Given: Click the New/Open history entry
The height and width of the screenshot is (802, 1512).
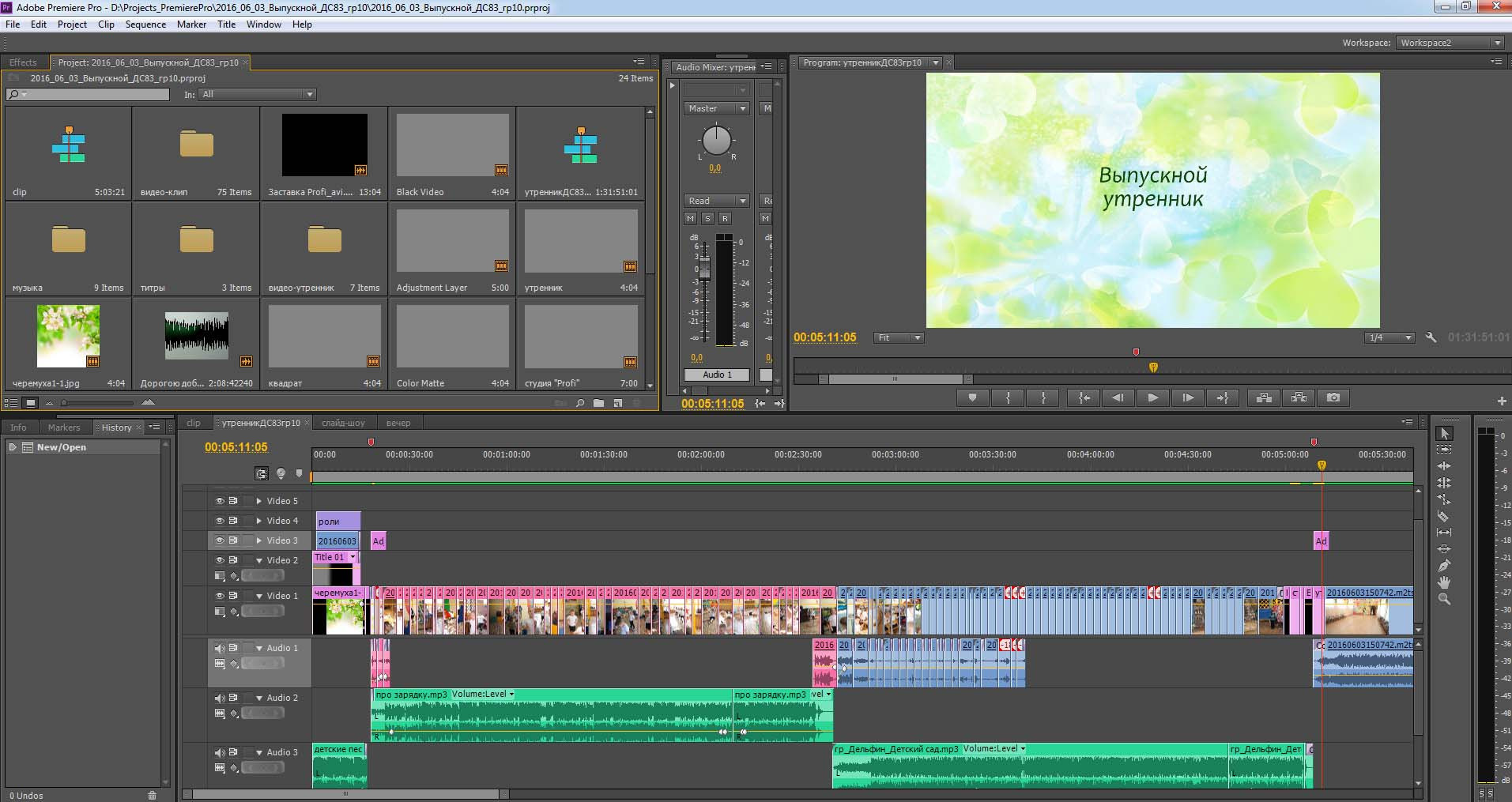Looking at the screenshot, I should point(61,447).
